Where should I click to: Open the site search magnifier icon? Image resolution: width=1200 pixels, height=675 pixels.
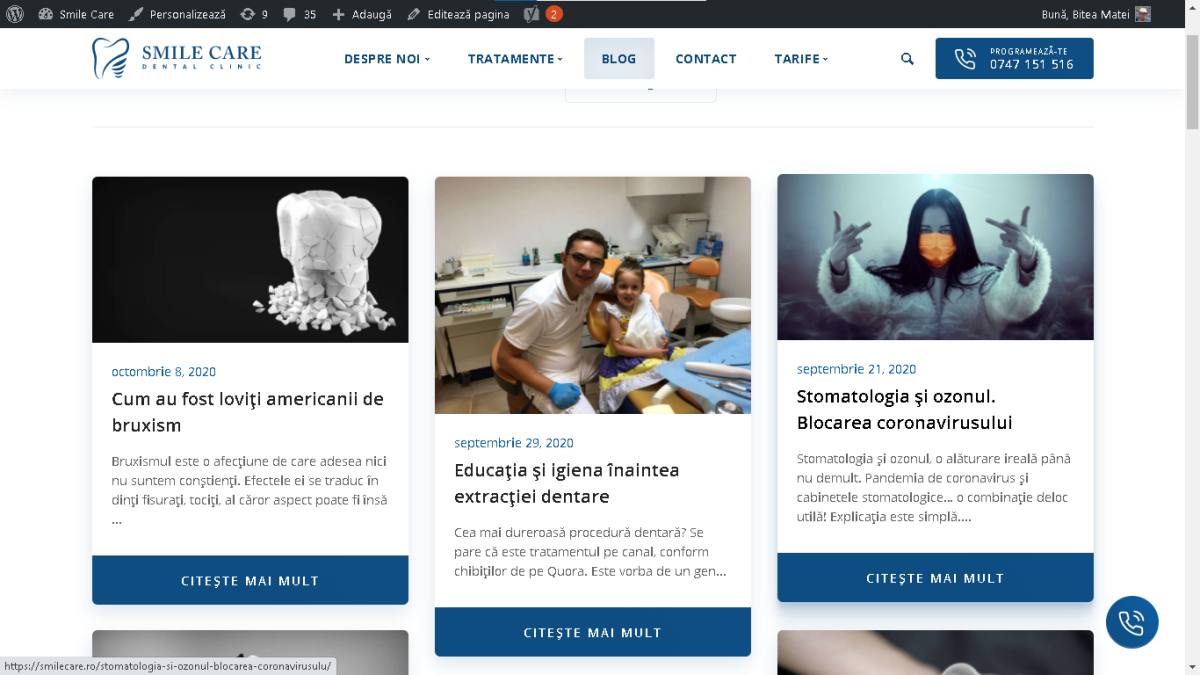coord(907,59)
